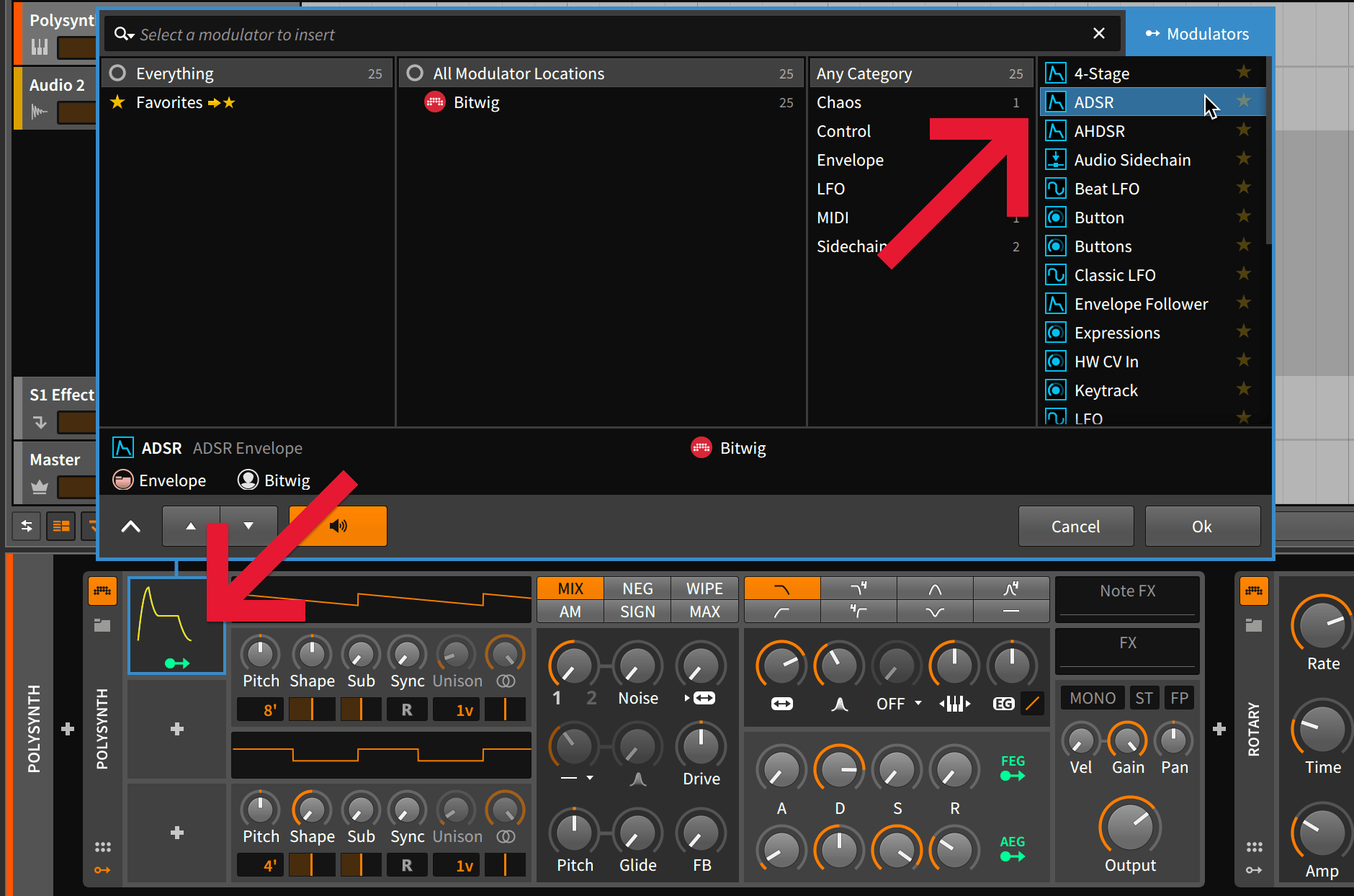Collapse the browser with the up chevron
This screenshot has width=1354, height=896.
coord(130,527)
